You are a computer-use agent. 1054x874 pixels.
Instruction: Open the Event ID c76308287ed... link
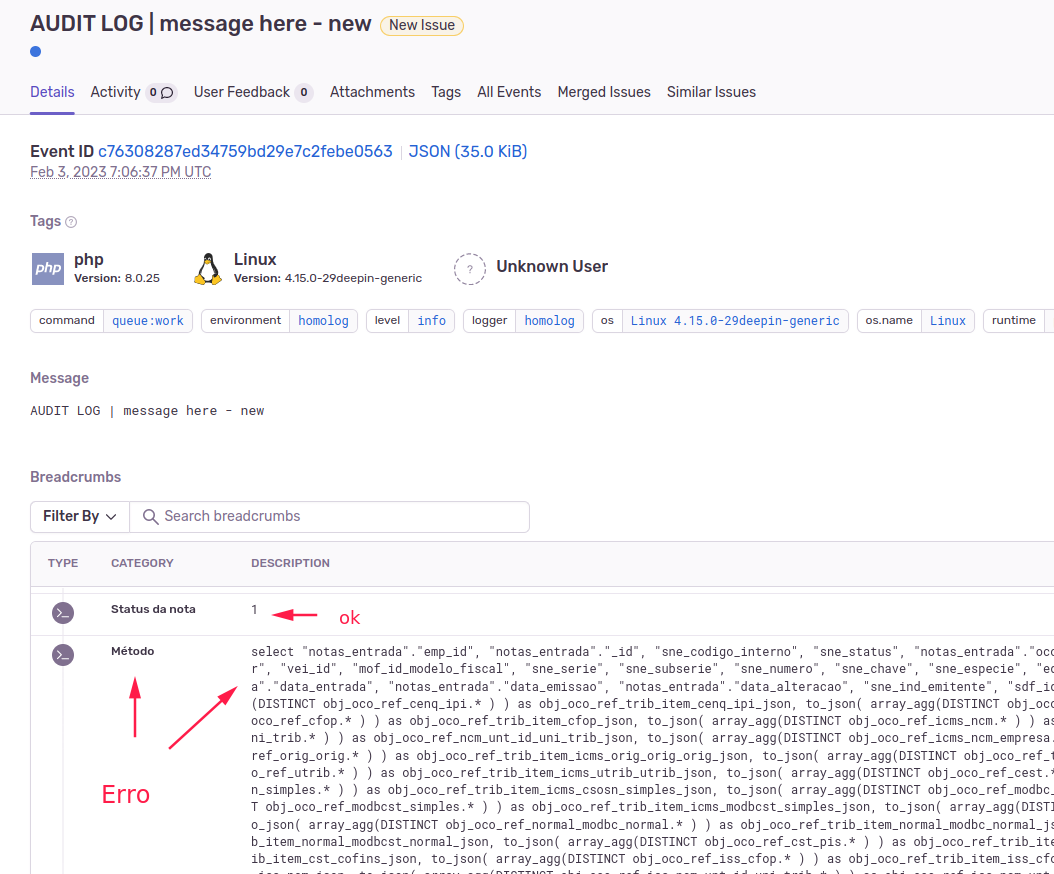point(245,151)
